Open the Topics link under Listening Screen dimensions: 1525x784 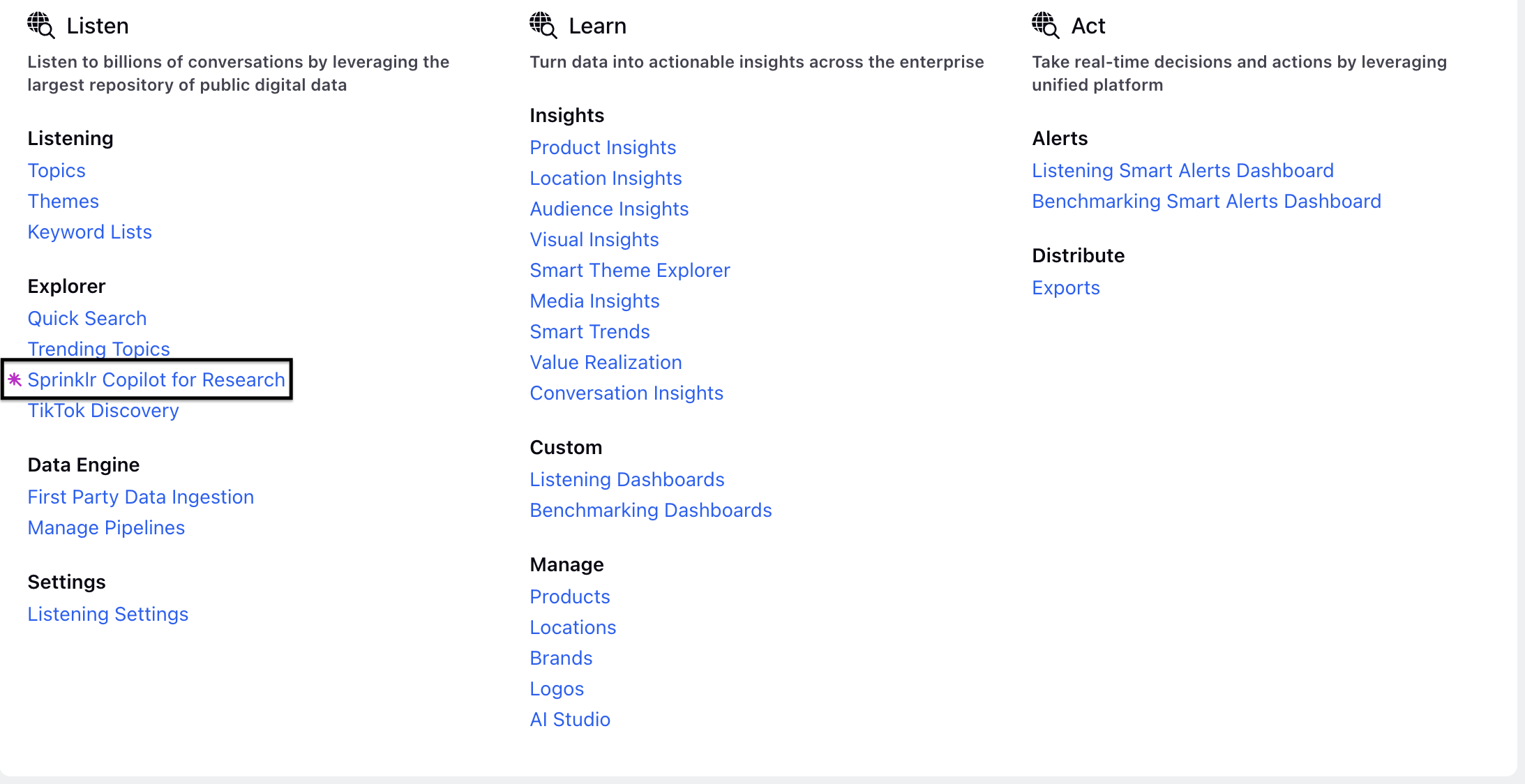(x=57, y=170)
